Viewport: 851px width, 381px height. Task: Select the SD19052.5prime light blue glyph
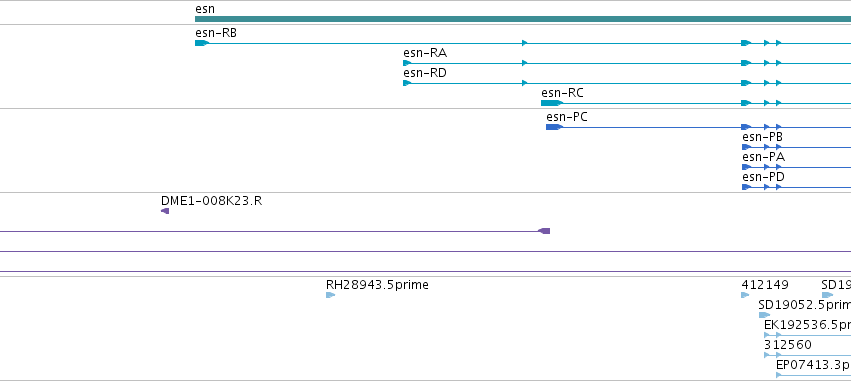click(x=764, y=315)
